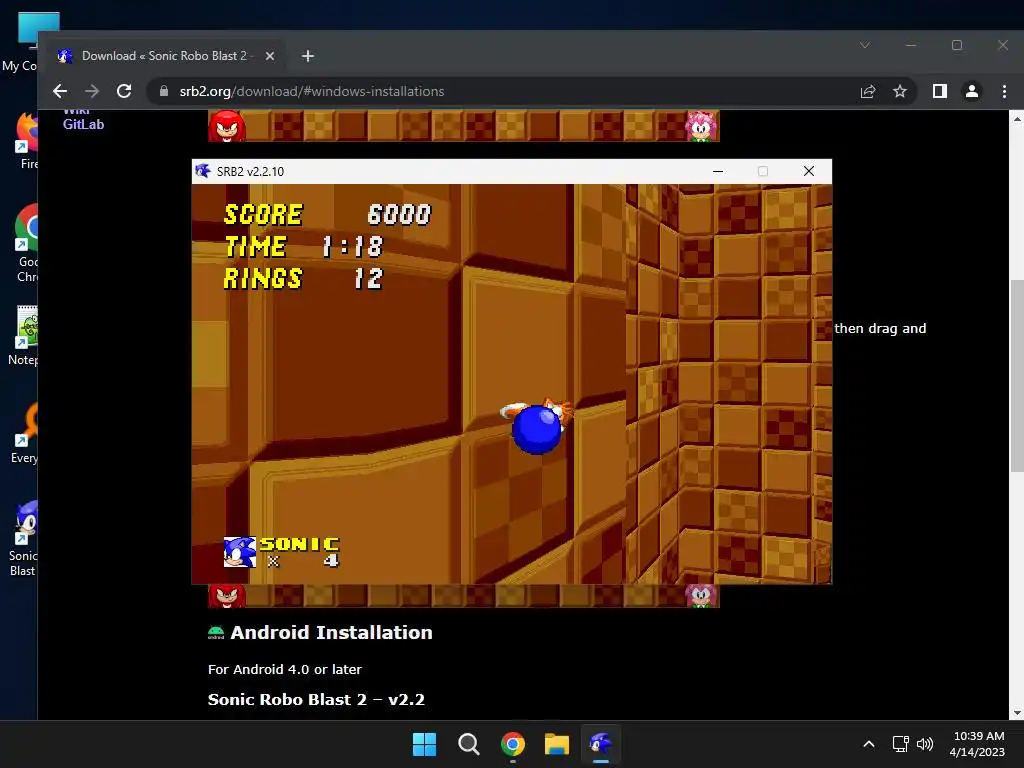Bookmark this page with the star icon
Image resolution: width=1024 pixels, height=768 pixels.
900,91
